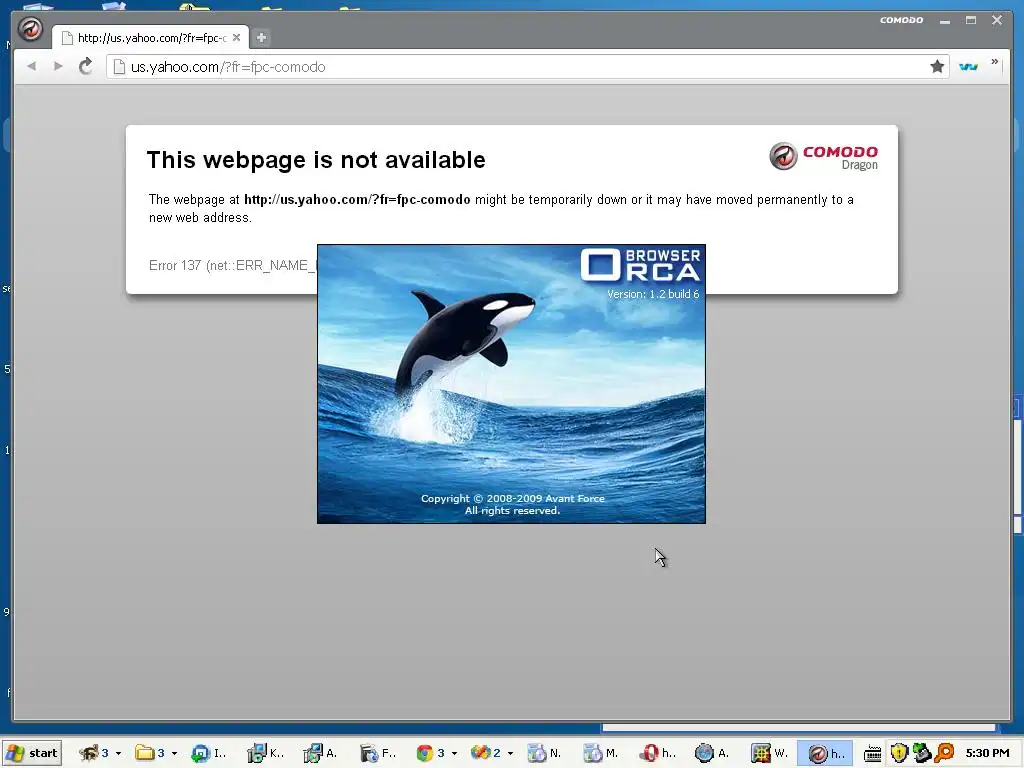Go back with the back arrow
The image size is (1024, 768).
(x=31, y=66)
